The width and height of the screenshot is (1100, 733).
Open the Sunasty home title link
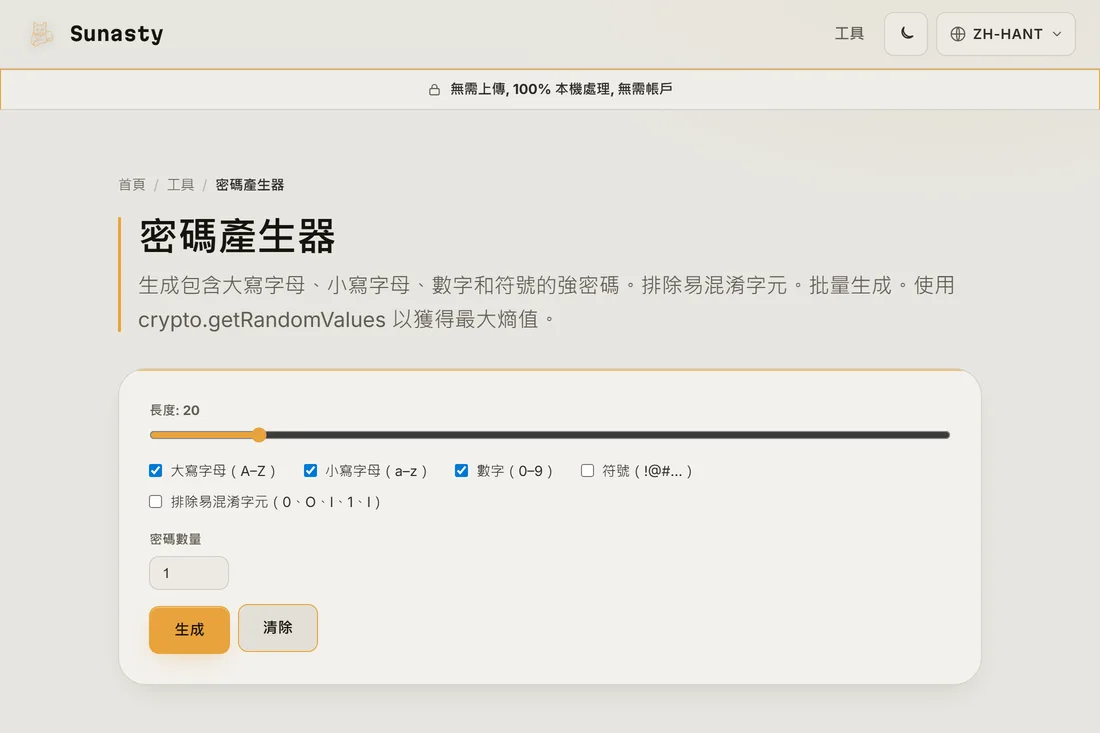point(116,34)
